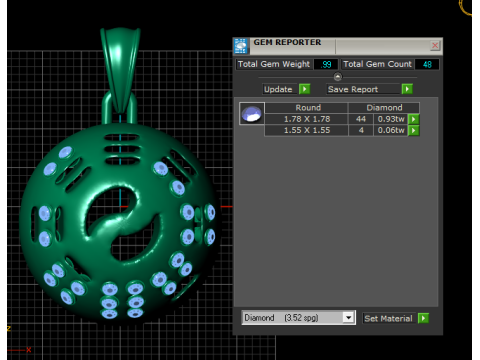480x360 pixels.
Task: Close the Gem Reporter panel
Action: (435, 46)
